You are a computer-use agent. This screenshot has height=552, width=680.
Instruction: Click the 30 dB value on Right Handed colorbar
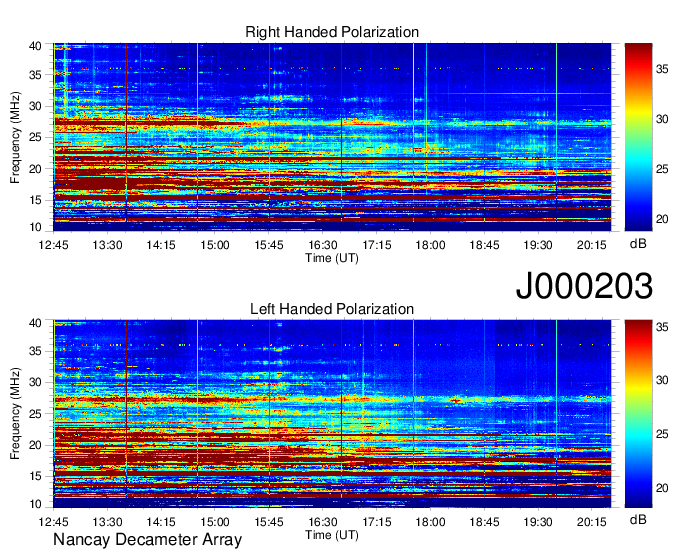[x=662, y=119]
